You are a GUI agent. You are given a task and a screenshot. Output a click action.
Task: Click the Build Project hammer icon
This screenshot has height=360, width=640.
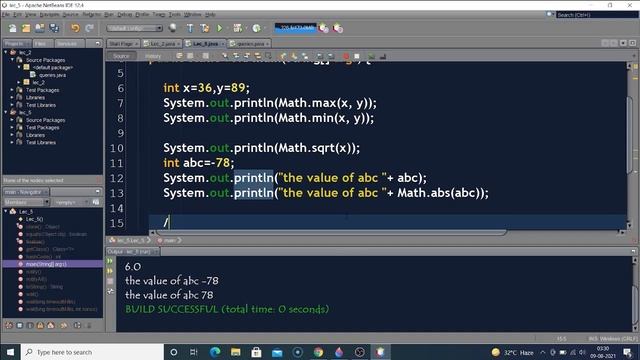point(190,28)
